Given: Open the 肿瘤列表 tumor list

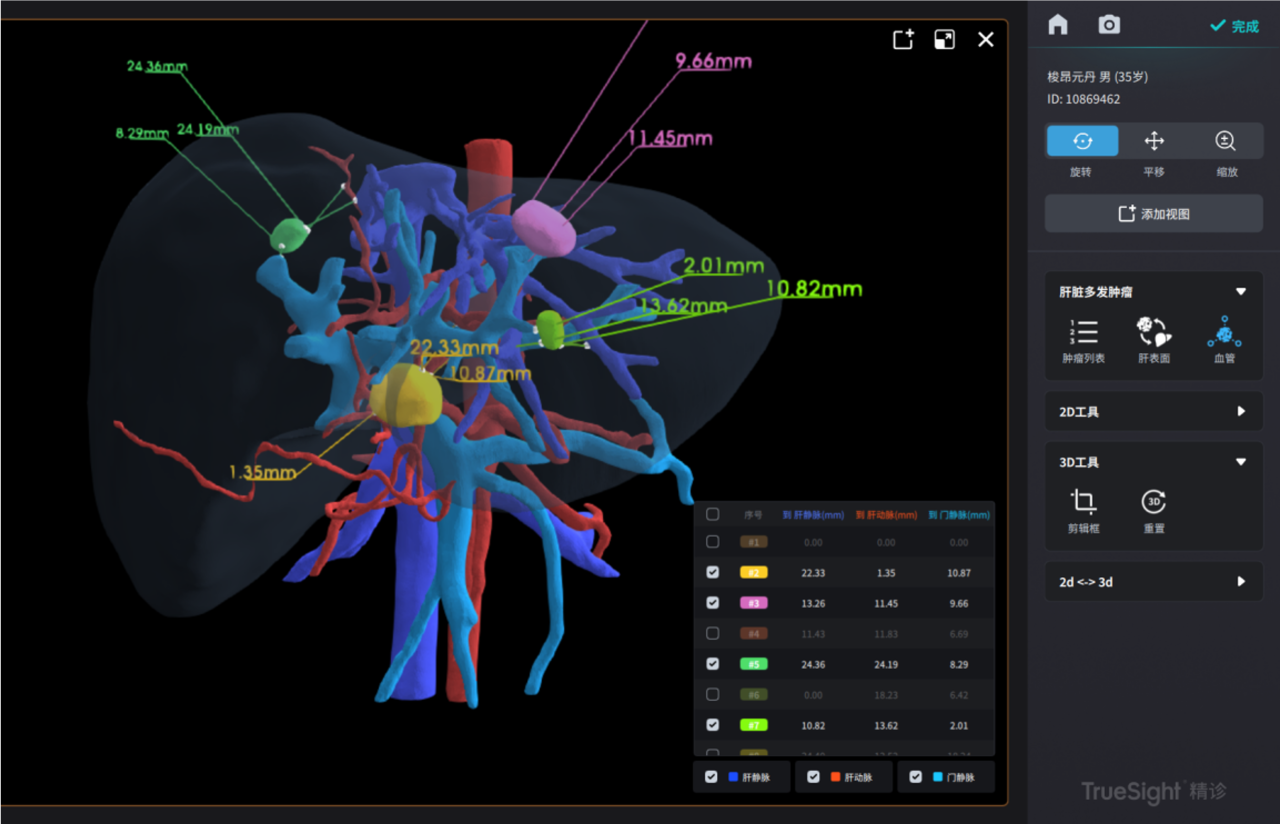Looking at the screenshot, I should pyautogui.click(x=1083, y=340).
